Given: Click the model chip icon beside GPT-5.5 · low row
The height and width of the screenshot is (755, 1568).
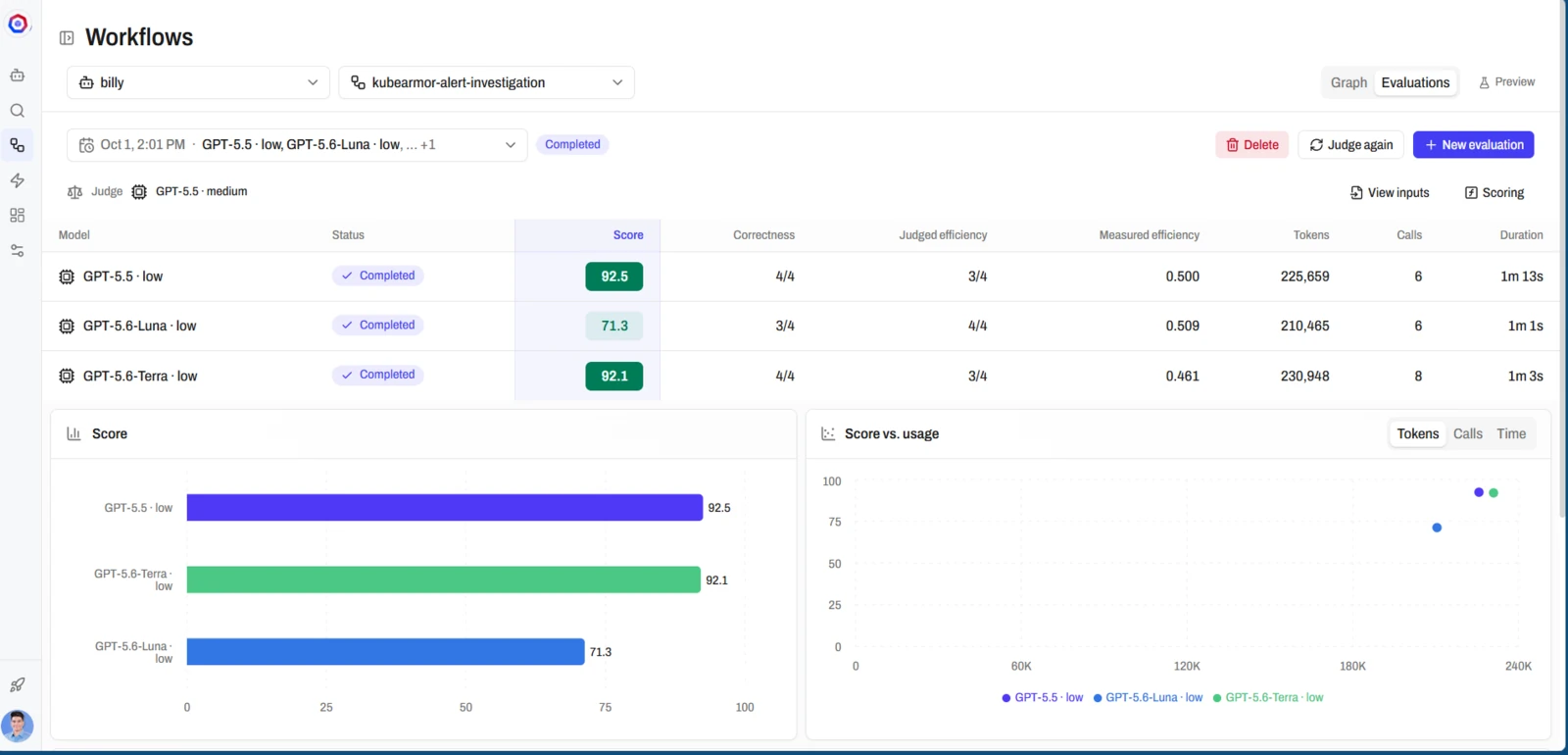Looking at the screenshot, I should point(67,277).
